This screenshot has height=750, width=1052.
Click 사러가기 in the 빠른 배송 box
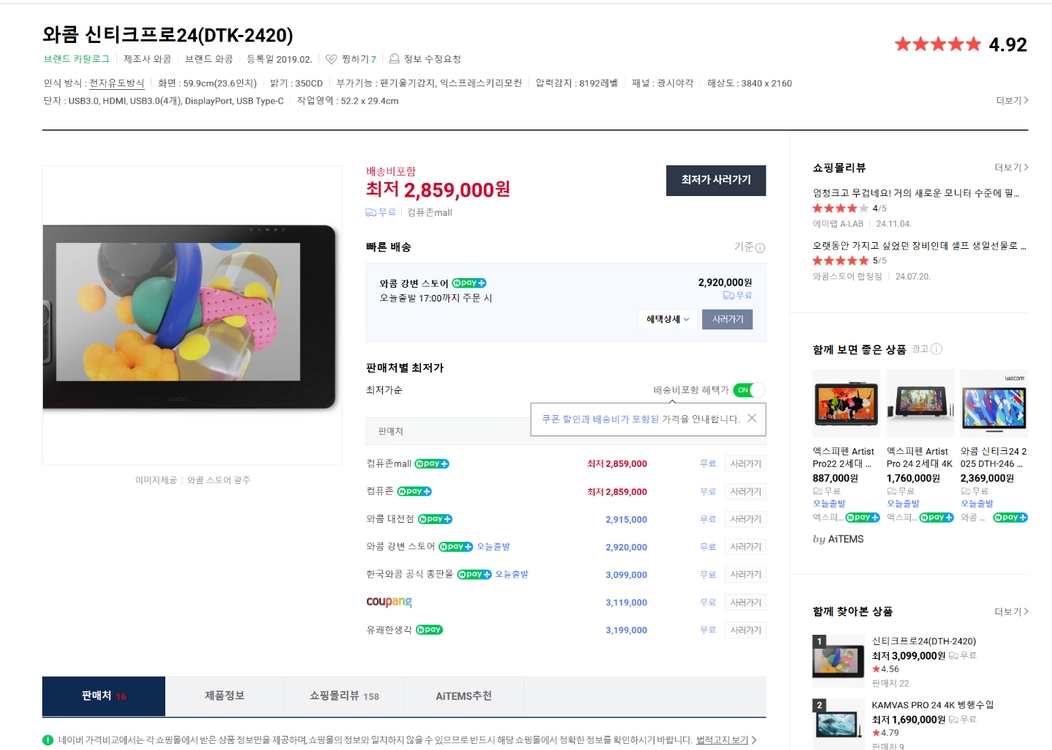click(x=727, y=319)
